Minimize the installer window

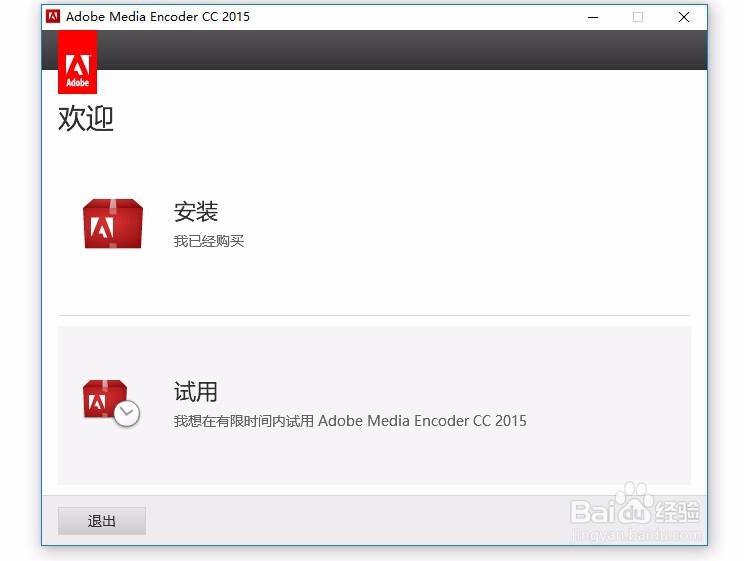593,17
